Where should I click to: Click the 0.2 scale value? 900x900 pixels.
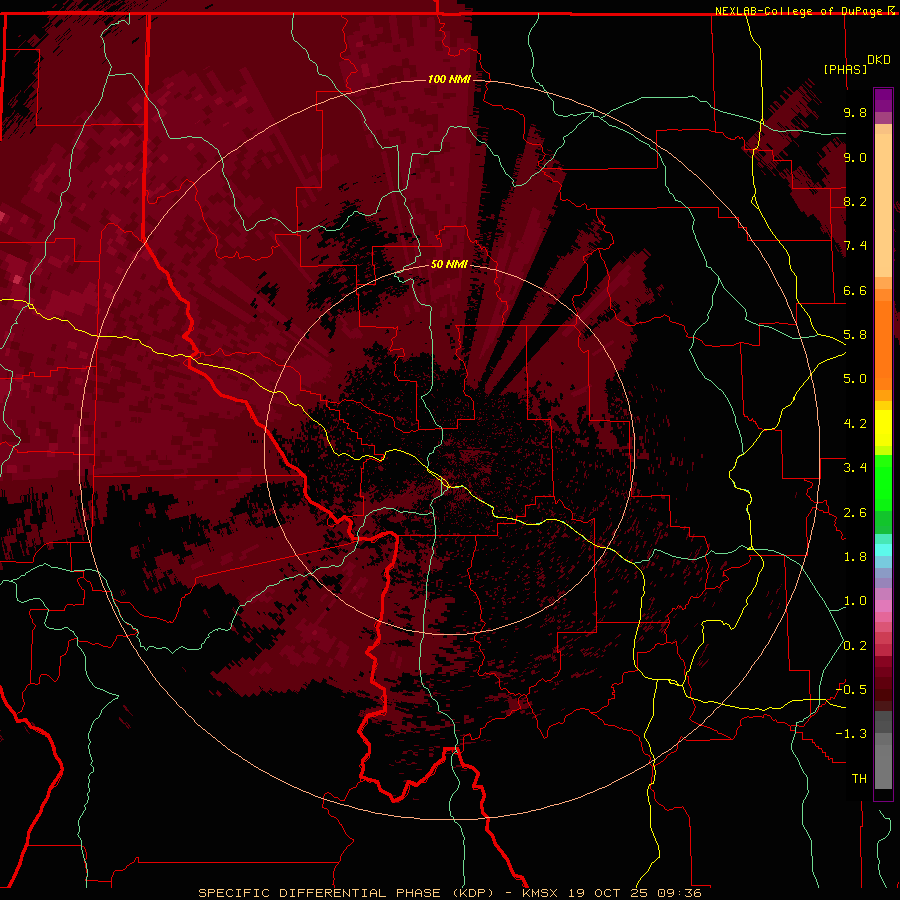click(855, 646)
